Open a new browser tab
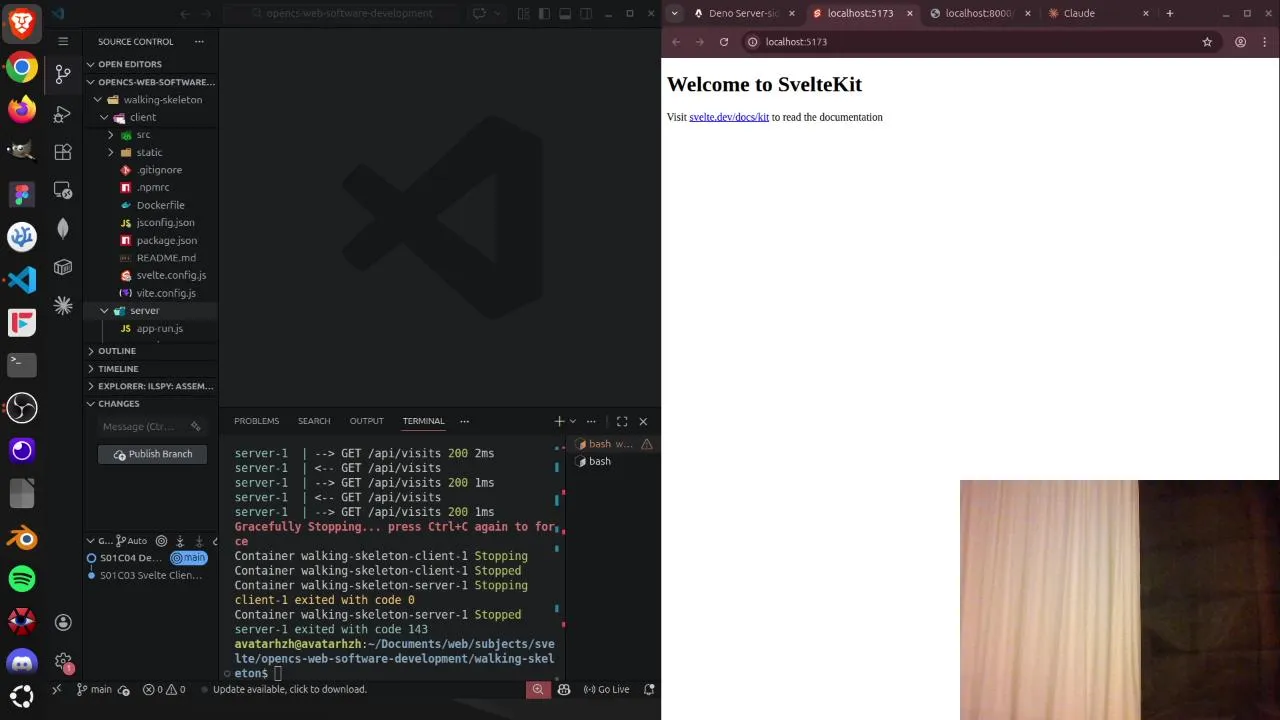This screenshot has height=720, width=1280. coord(1169,13)
